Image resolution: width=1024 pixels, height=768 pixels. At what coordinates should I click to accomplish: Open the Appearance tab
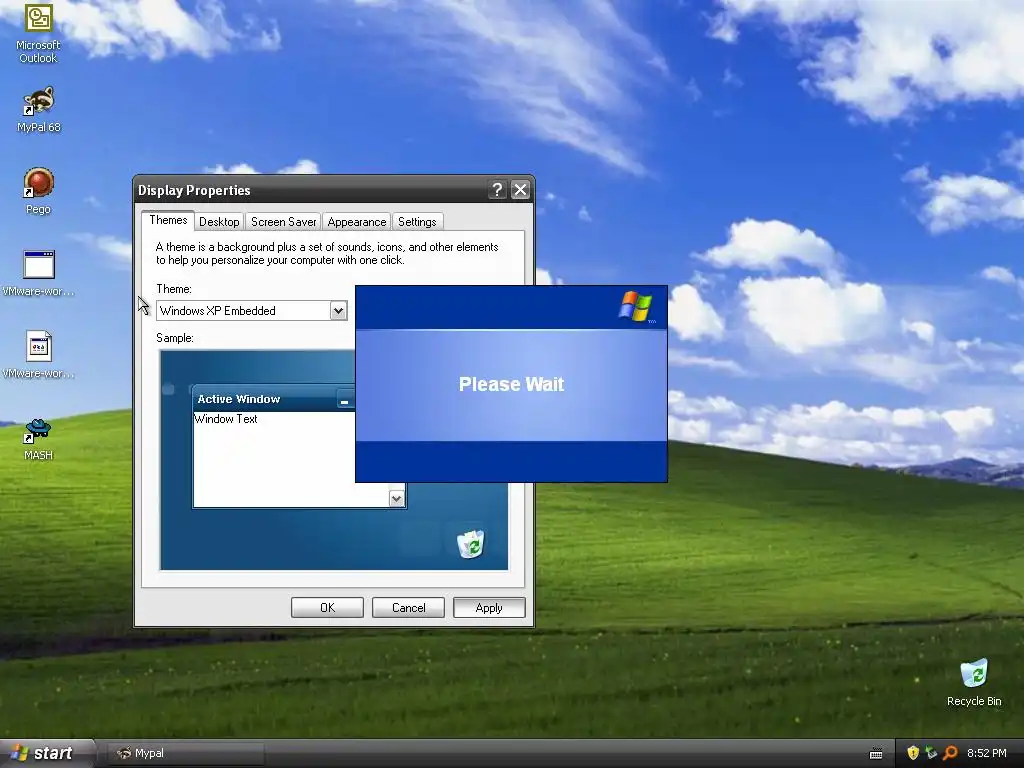tap(357, 222)
